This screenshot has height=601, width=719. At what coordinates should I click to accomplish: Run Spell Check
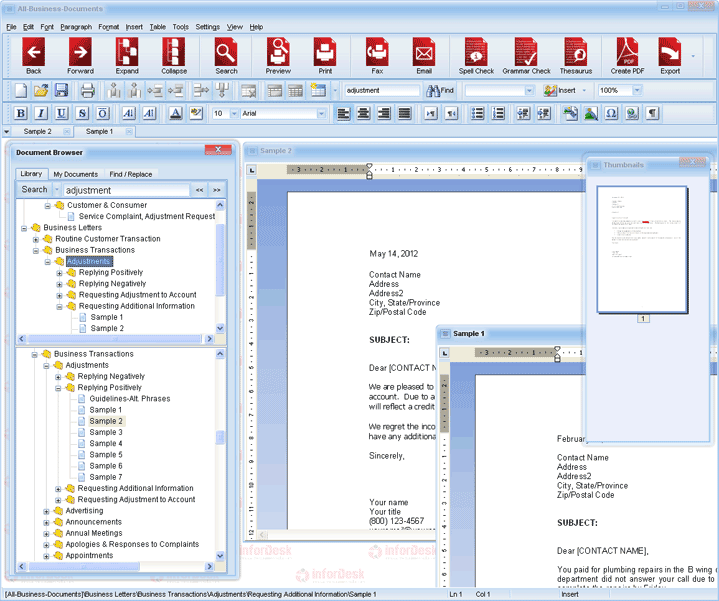tap(476, 53)
